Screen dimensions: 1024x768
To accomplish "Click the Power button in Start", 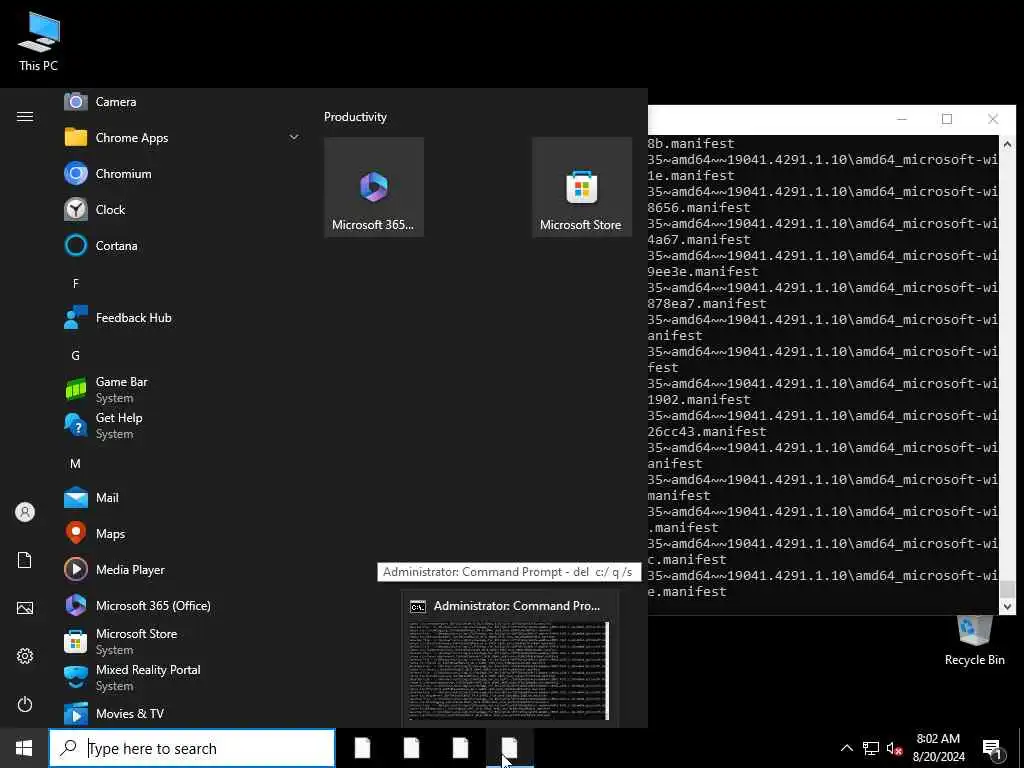I will coord(25,704).
